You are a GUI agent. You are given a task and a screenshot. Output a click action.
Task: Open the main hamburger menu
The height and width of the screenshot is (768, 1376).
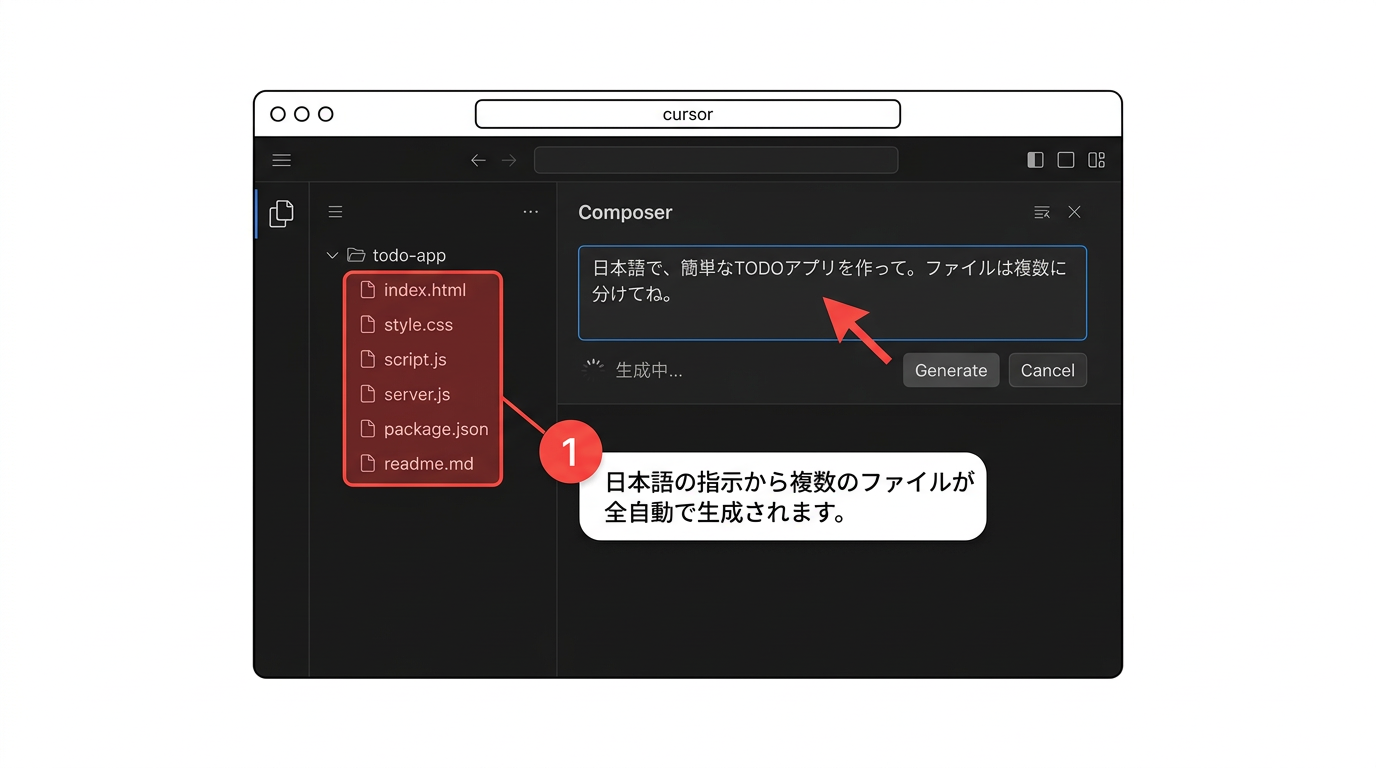pyautogui.click(x=281, y=160)
